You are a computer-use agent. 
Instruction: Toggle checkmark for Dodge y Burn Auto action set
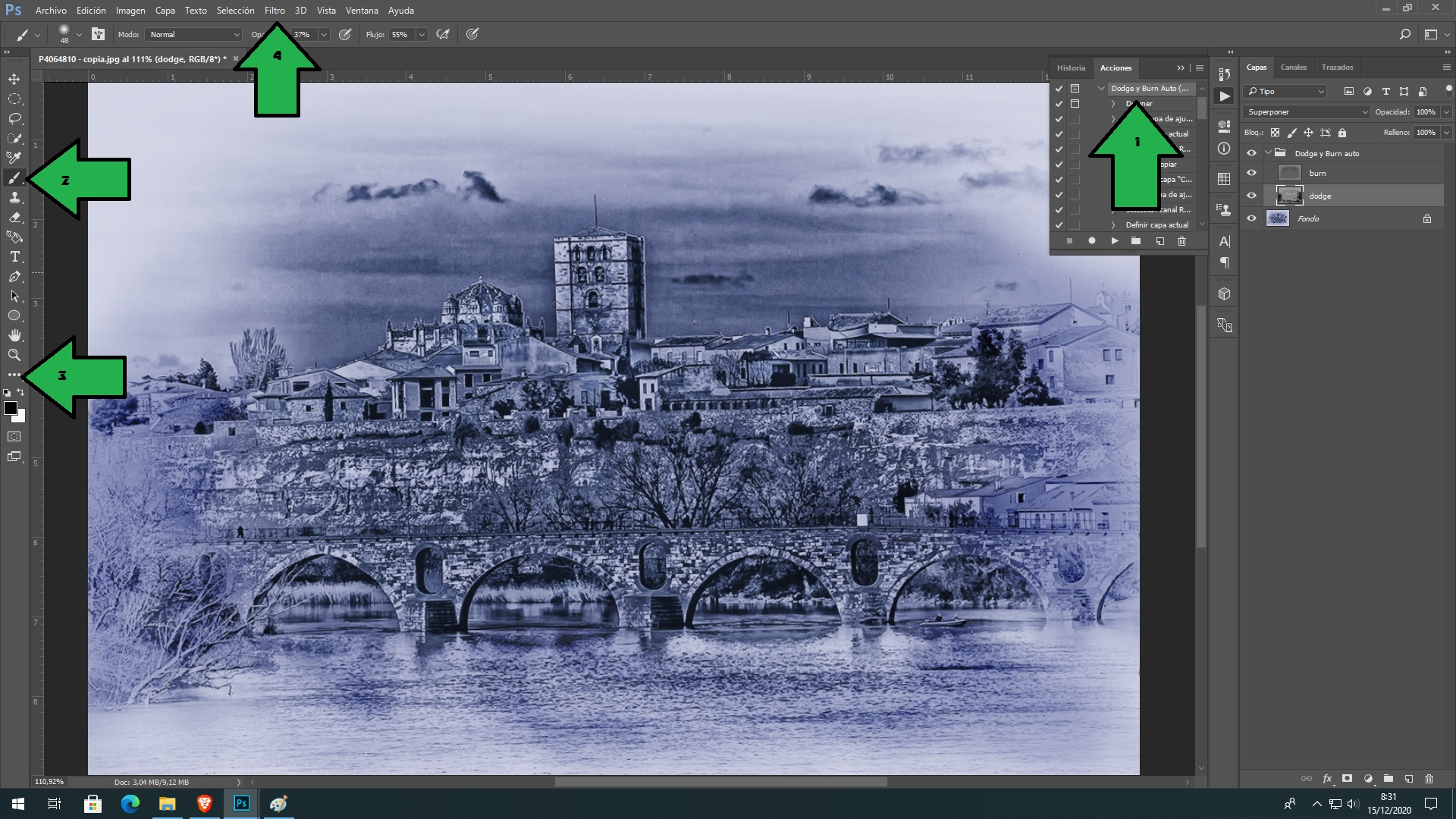coord(1059,89)
